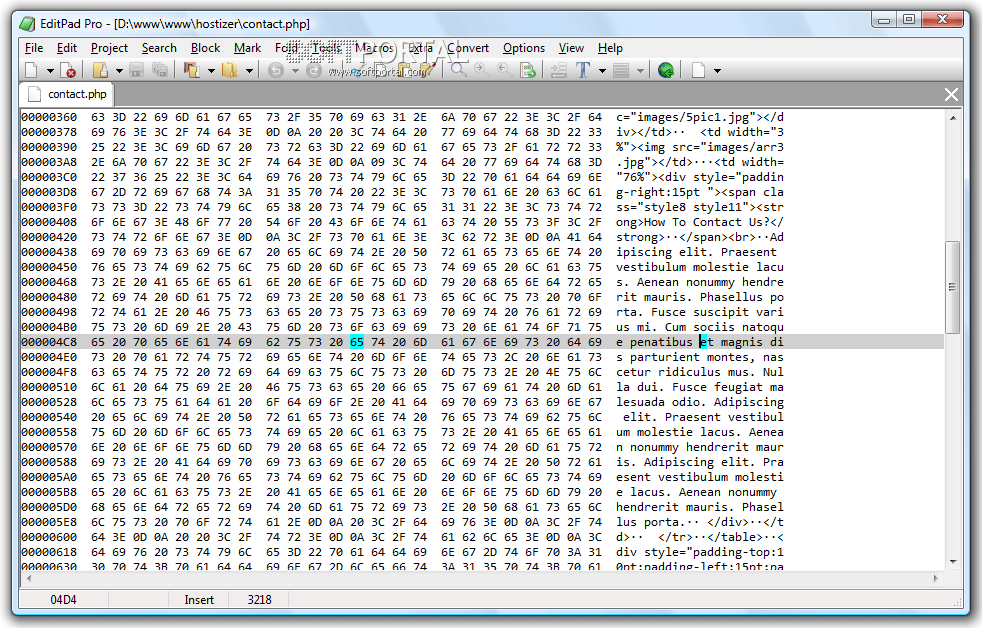982x628 pixels.
Task: Click the vertical scrollbar up arrow
Action: [x=953, y=118]
